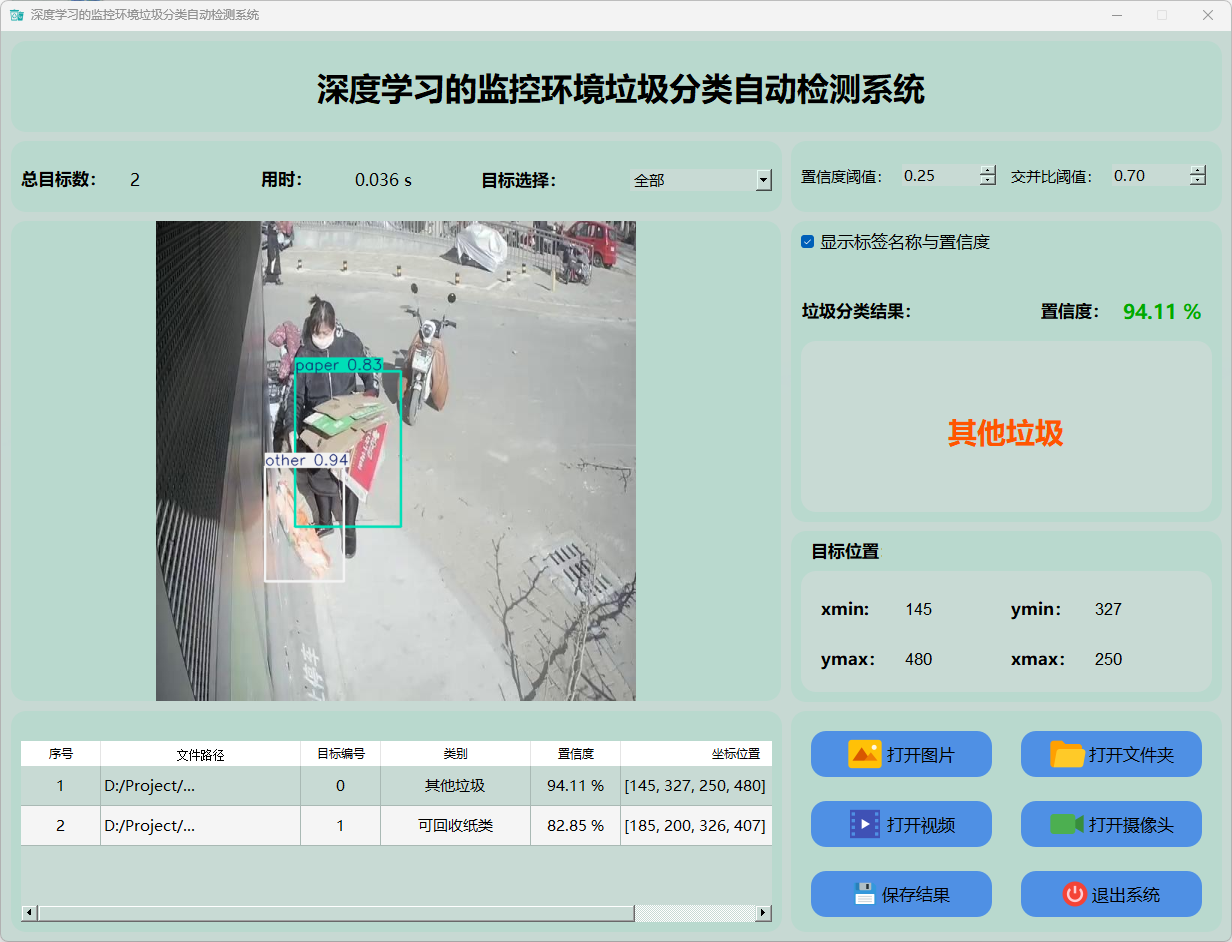Image resolution: width=1232 pixels, height=942 pixels.
Task: Click the picture icon on 打开图片 button
Action: [x=864, y=754]
